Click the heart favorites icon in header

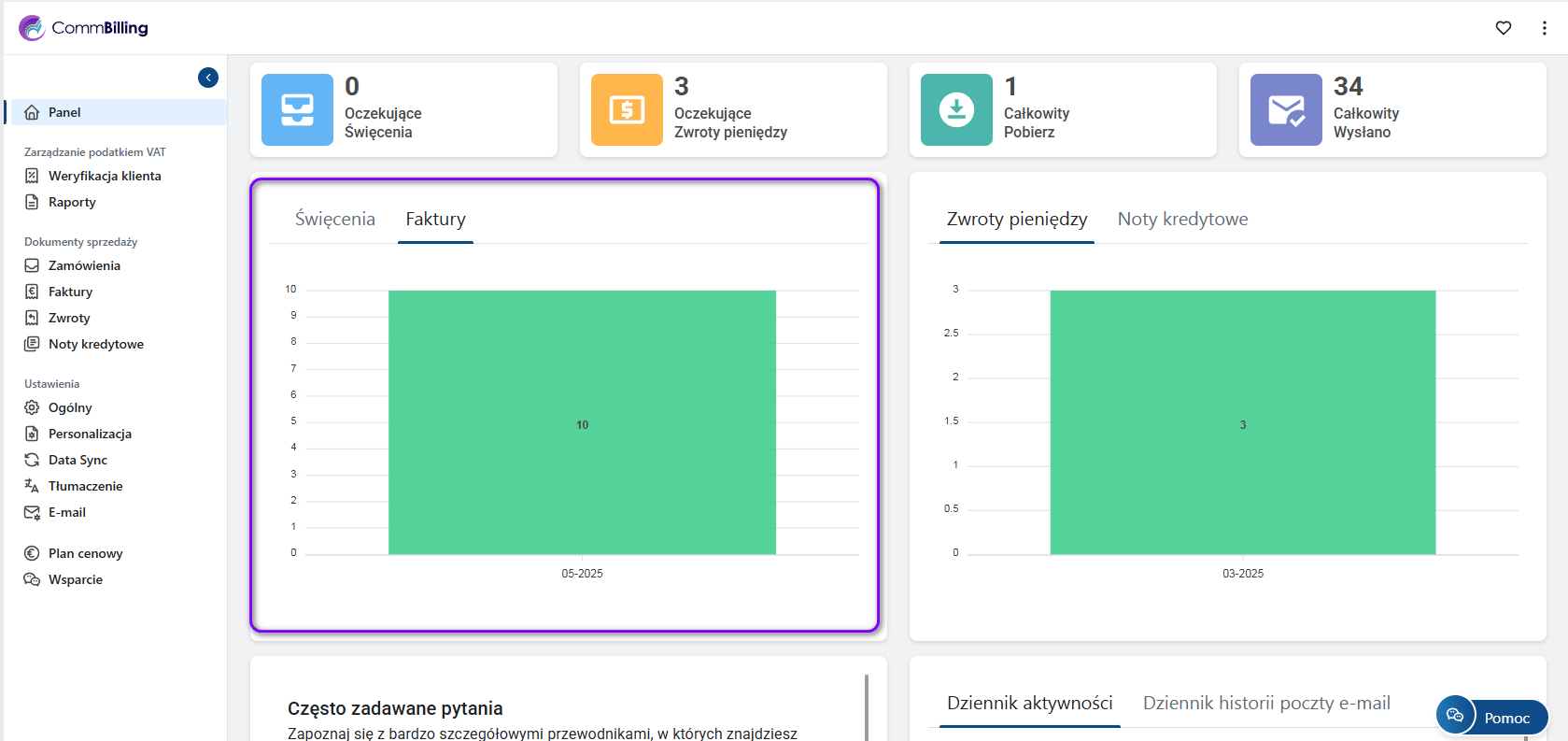pos(1503,28)
